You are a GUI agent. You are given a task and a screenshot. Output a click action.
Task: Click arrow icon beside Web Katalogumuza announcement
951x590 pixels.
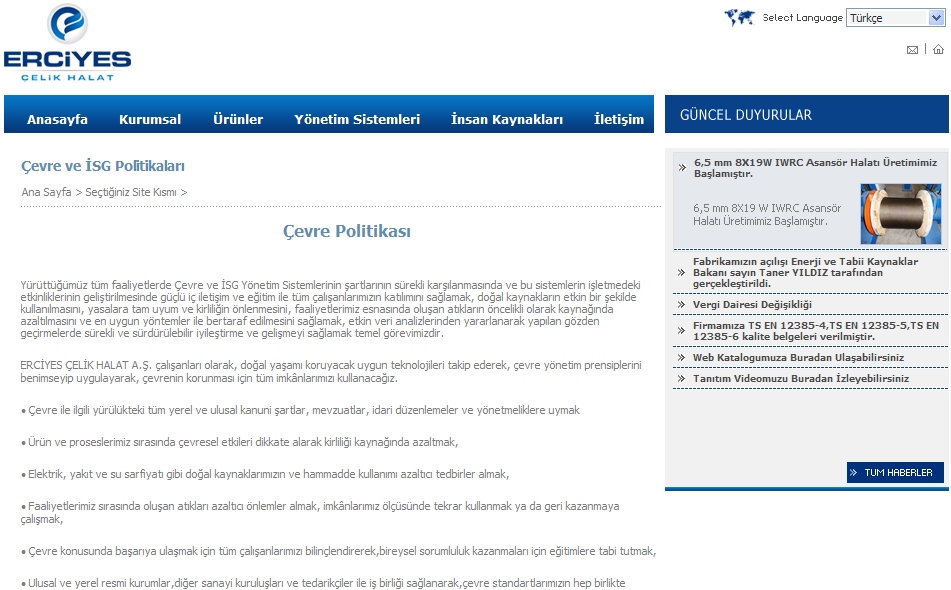coord(681,358)
